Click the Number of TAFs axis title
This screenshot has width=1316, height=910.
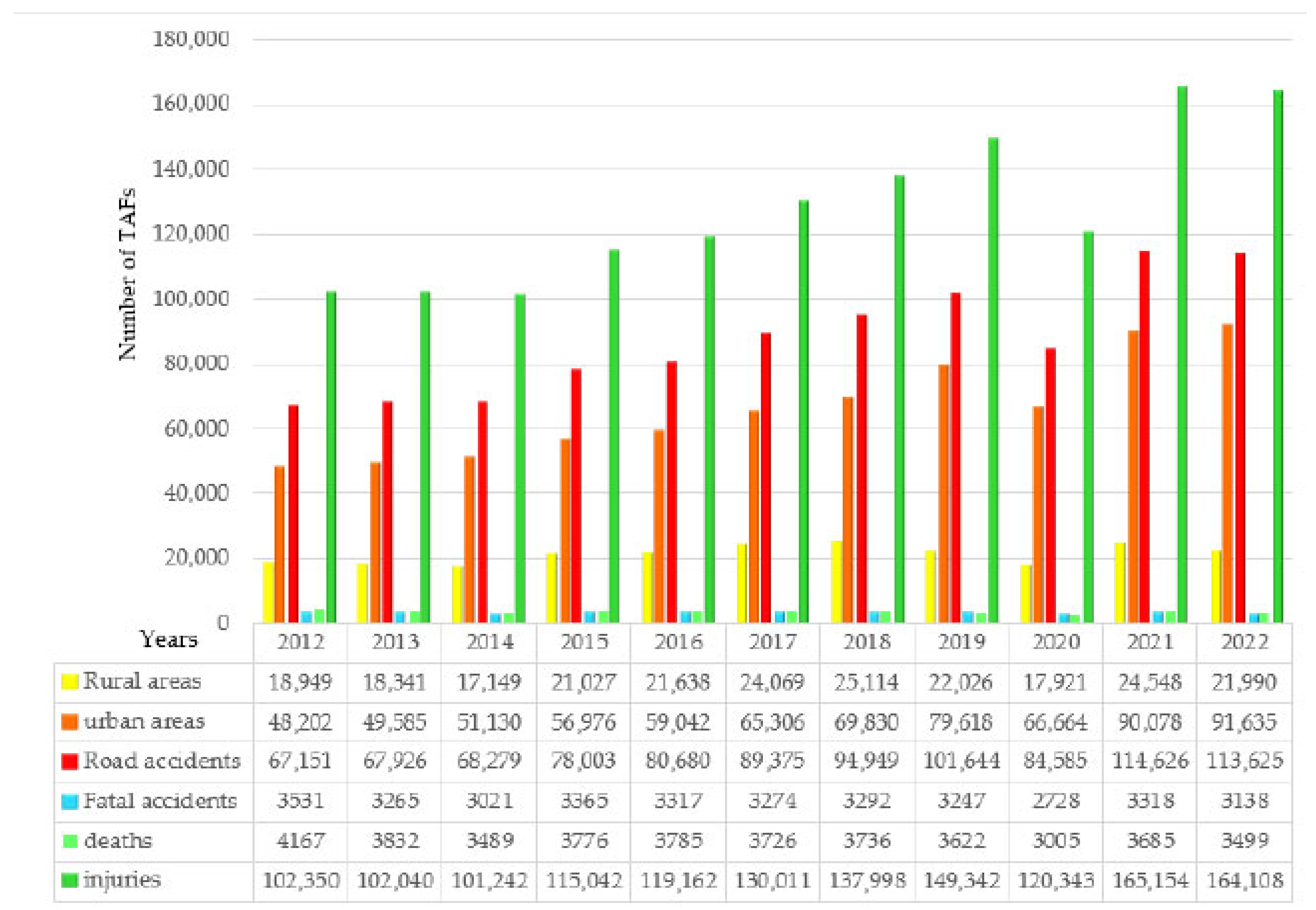tap(128, 274)
